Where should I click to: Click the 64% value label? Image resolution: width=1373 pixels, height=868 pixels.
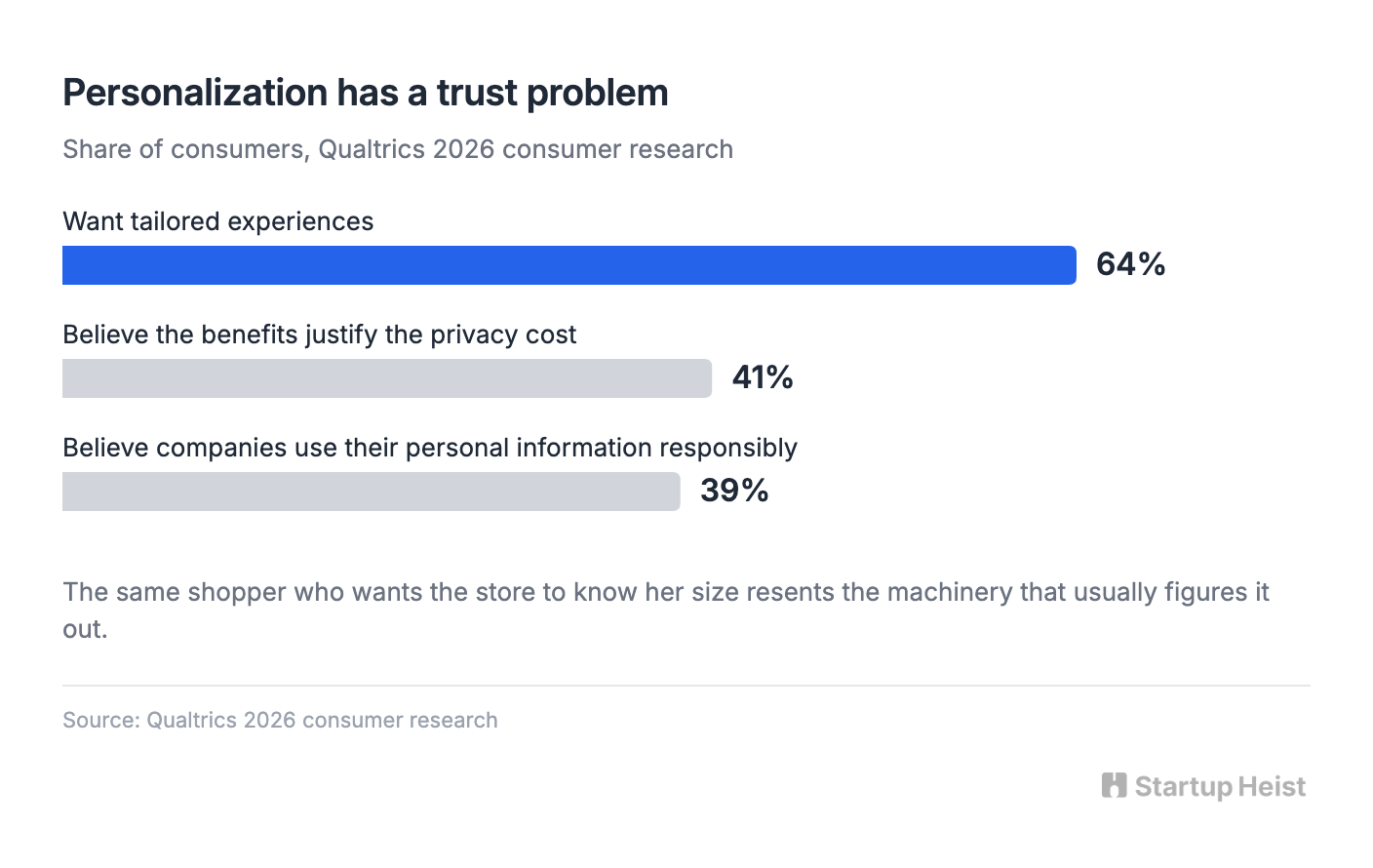coord(1131,264)
